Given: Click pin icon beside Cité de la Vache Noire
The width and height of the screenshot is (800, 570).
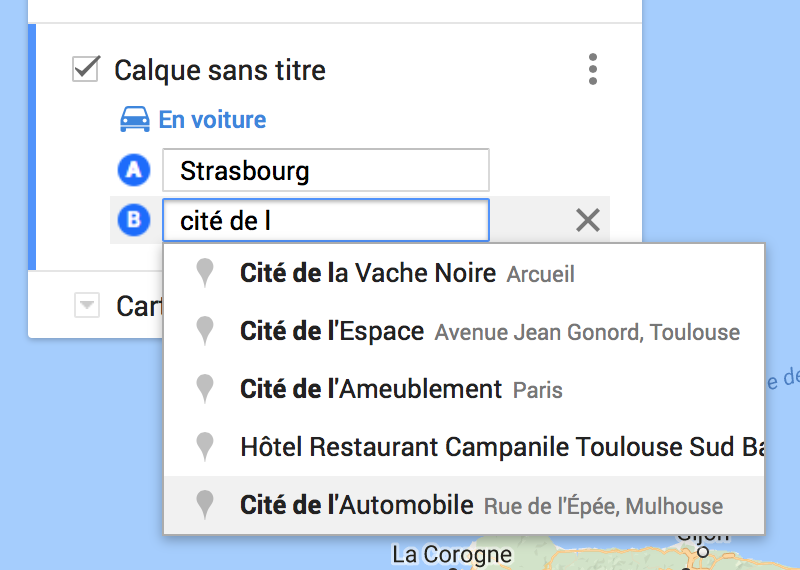Looking at the screenshot, I should [205, 272].
